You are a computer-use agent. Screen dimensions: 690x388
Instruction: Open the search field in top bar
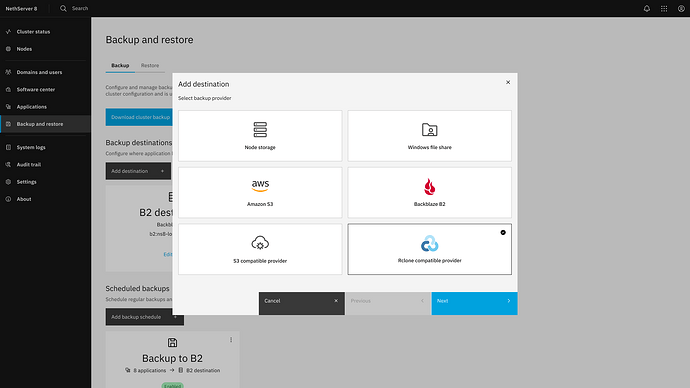click(x=80, y=8)
